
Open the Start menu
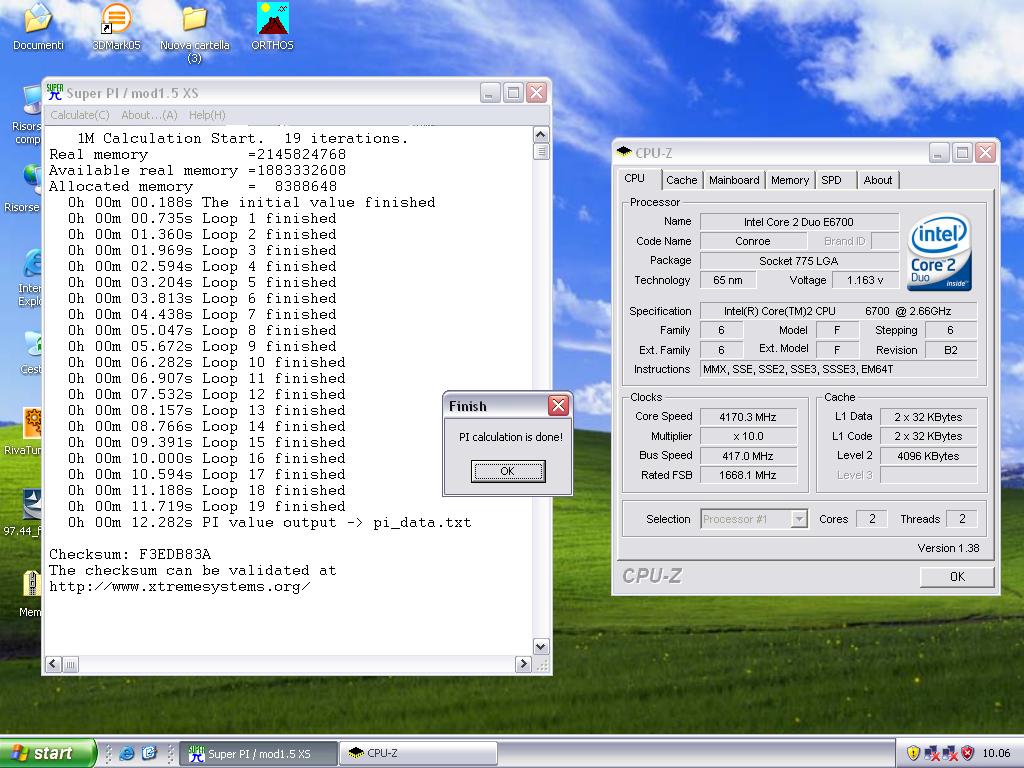coord(47,753)
